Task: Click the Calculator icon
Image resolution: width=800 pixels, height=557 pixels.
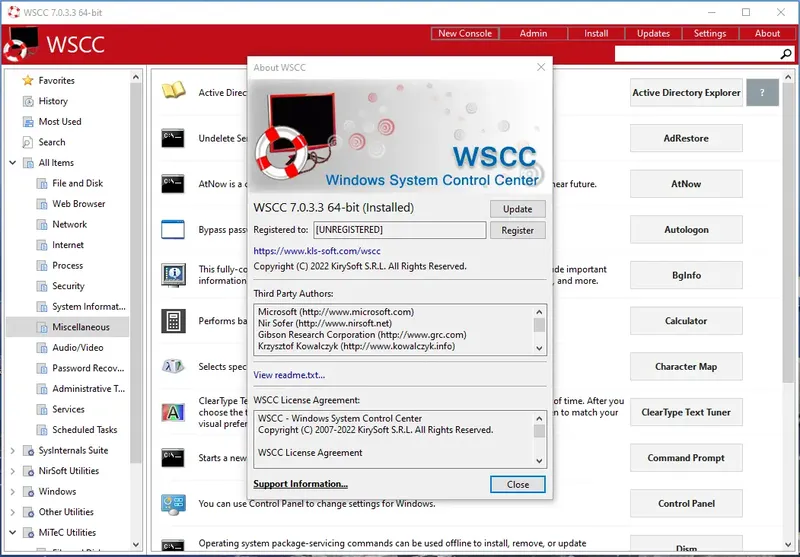Action: click(173, 321)
